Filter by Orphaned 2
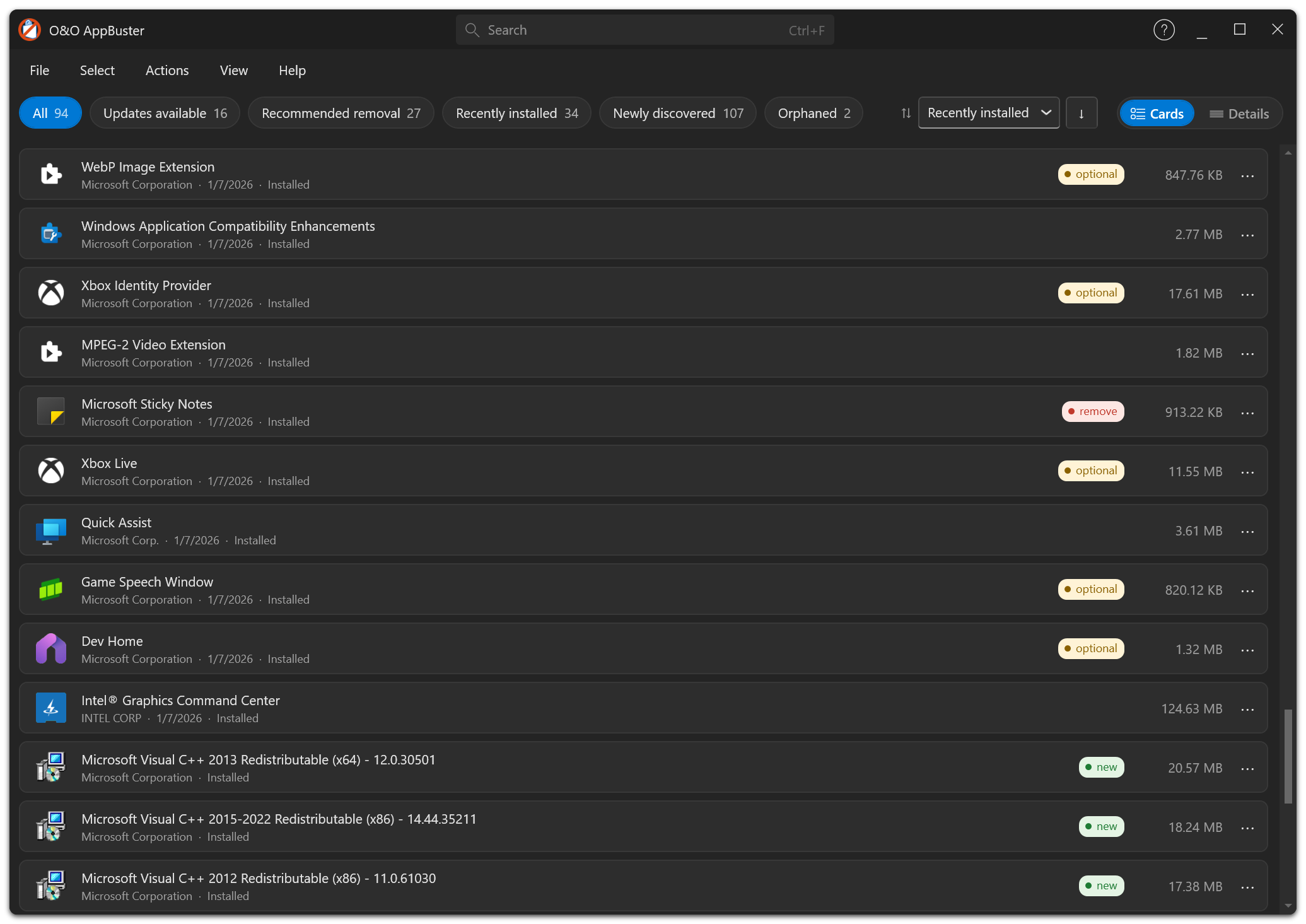1306x924 pixels. (813, 113)
